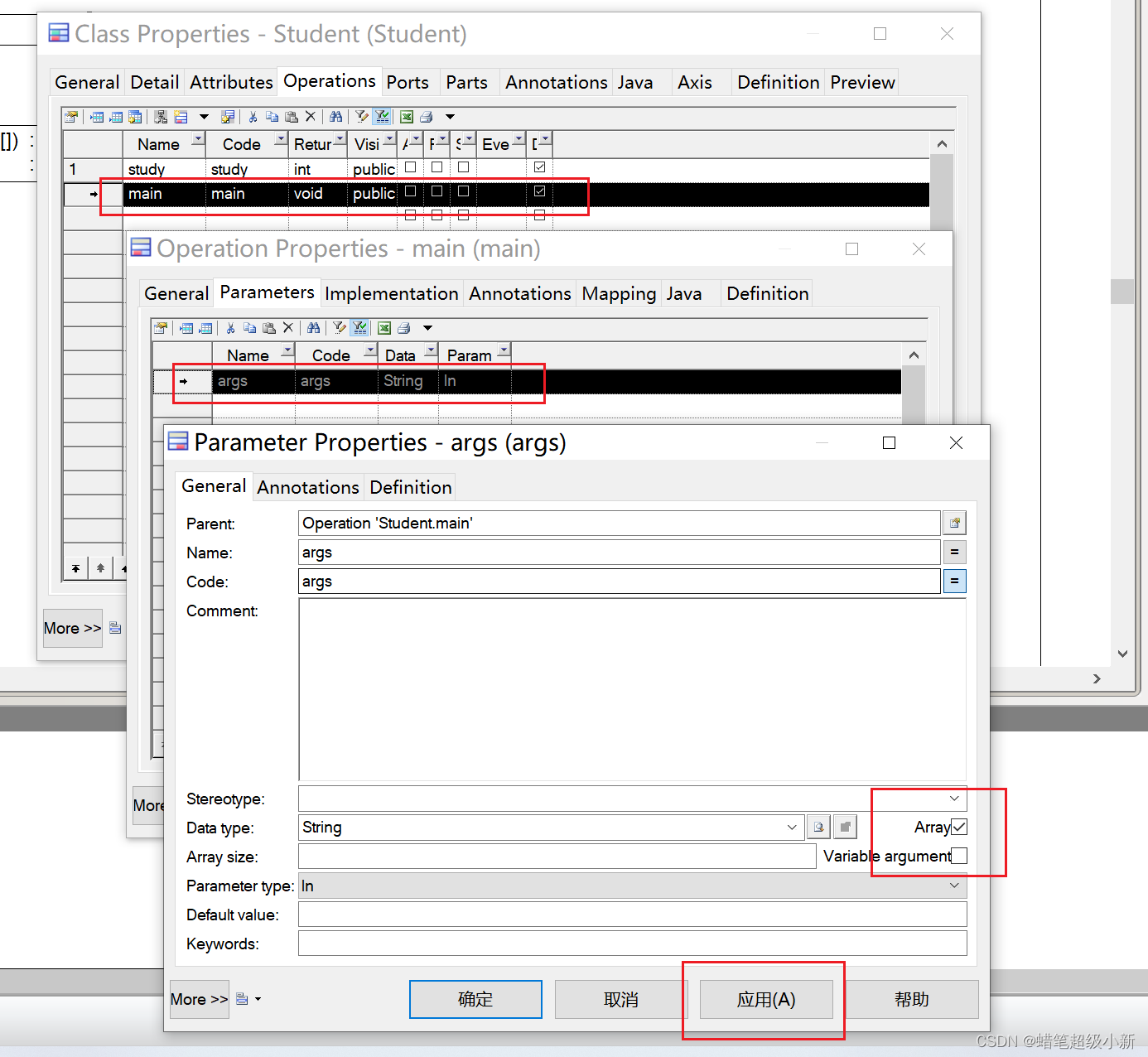Open the Data type dropdown showing String
Viewport: 1148px width, 1057px height.
coord(791,827)
